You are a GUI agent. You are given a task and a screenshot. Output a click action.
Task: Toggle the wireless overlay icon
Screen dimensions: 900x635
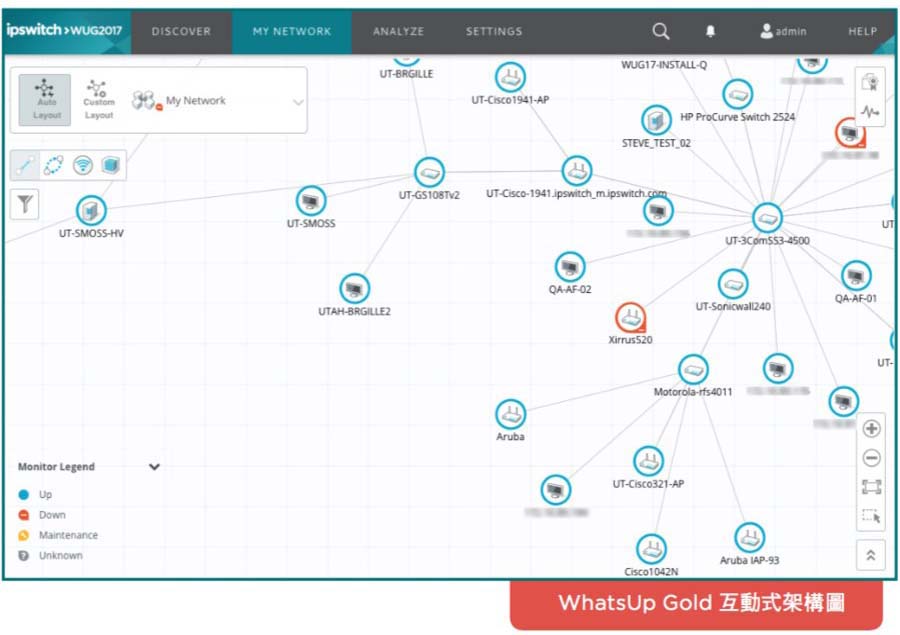83,165
